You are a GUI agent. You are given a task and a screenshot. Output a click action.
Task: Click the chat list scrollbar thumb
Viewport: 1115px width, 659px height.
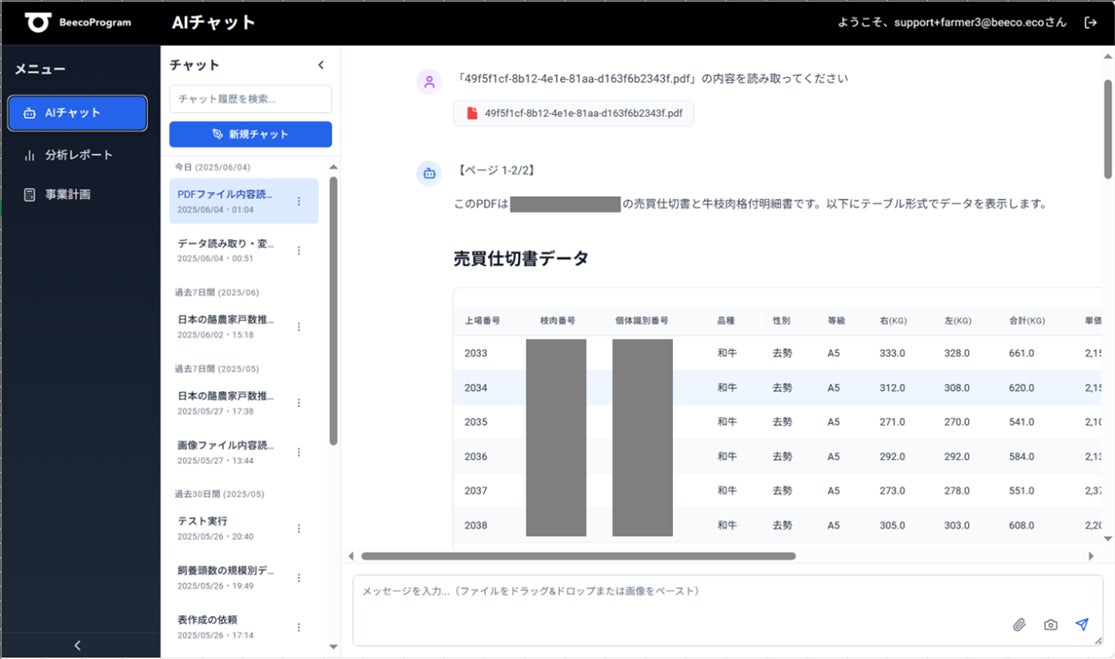[334, 311]
